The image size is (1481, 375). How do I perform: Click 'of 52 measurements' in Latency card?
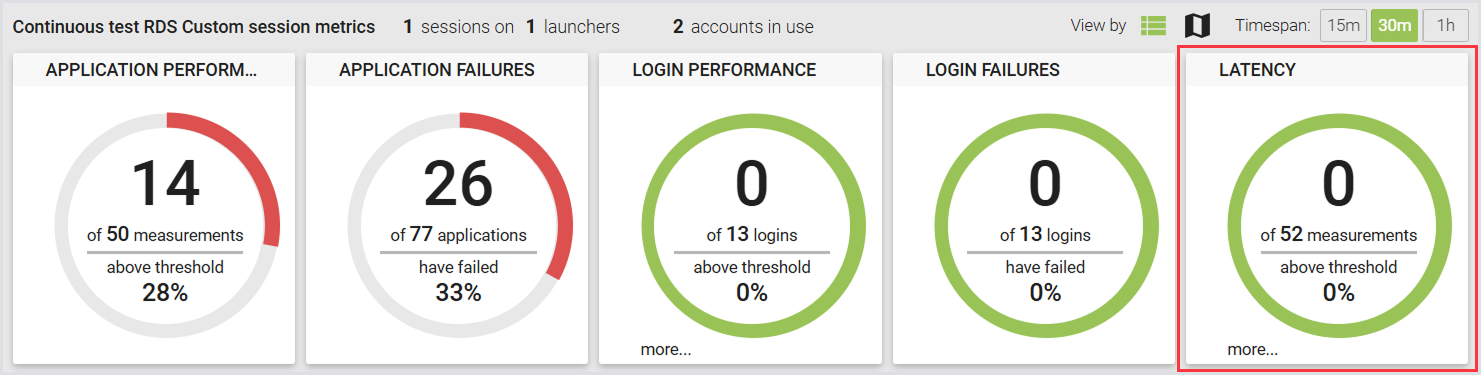coord(1339,236)
